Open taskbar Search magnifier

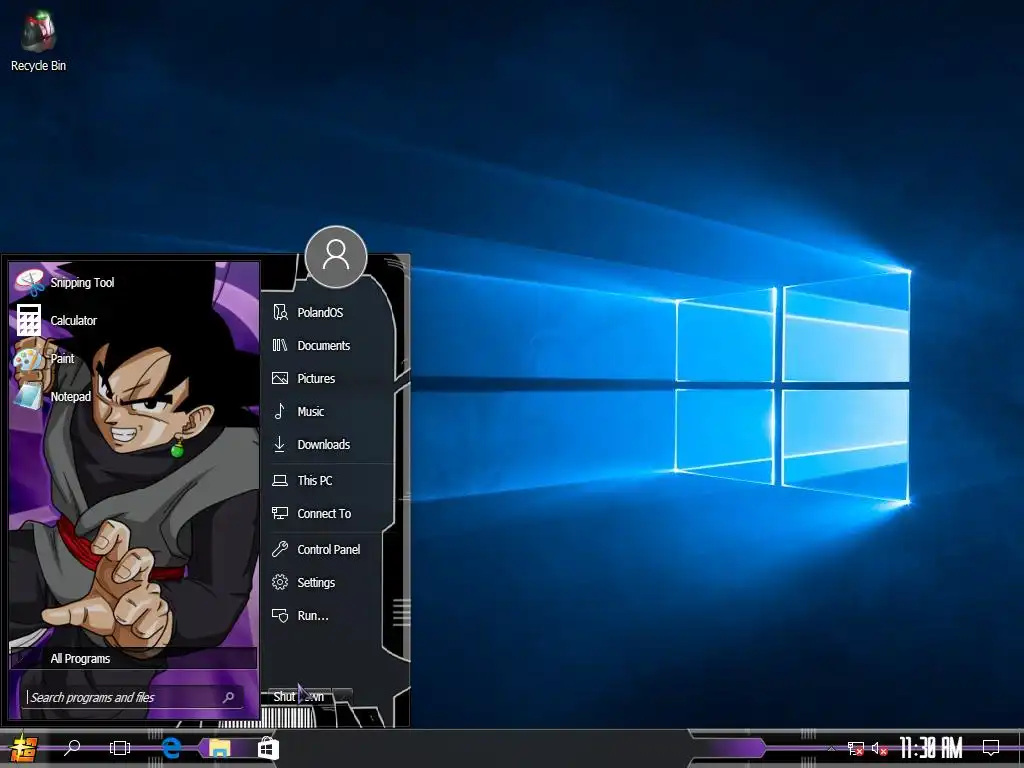(72, 748)
